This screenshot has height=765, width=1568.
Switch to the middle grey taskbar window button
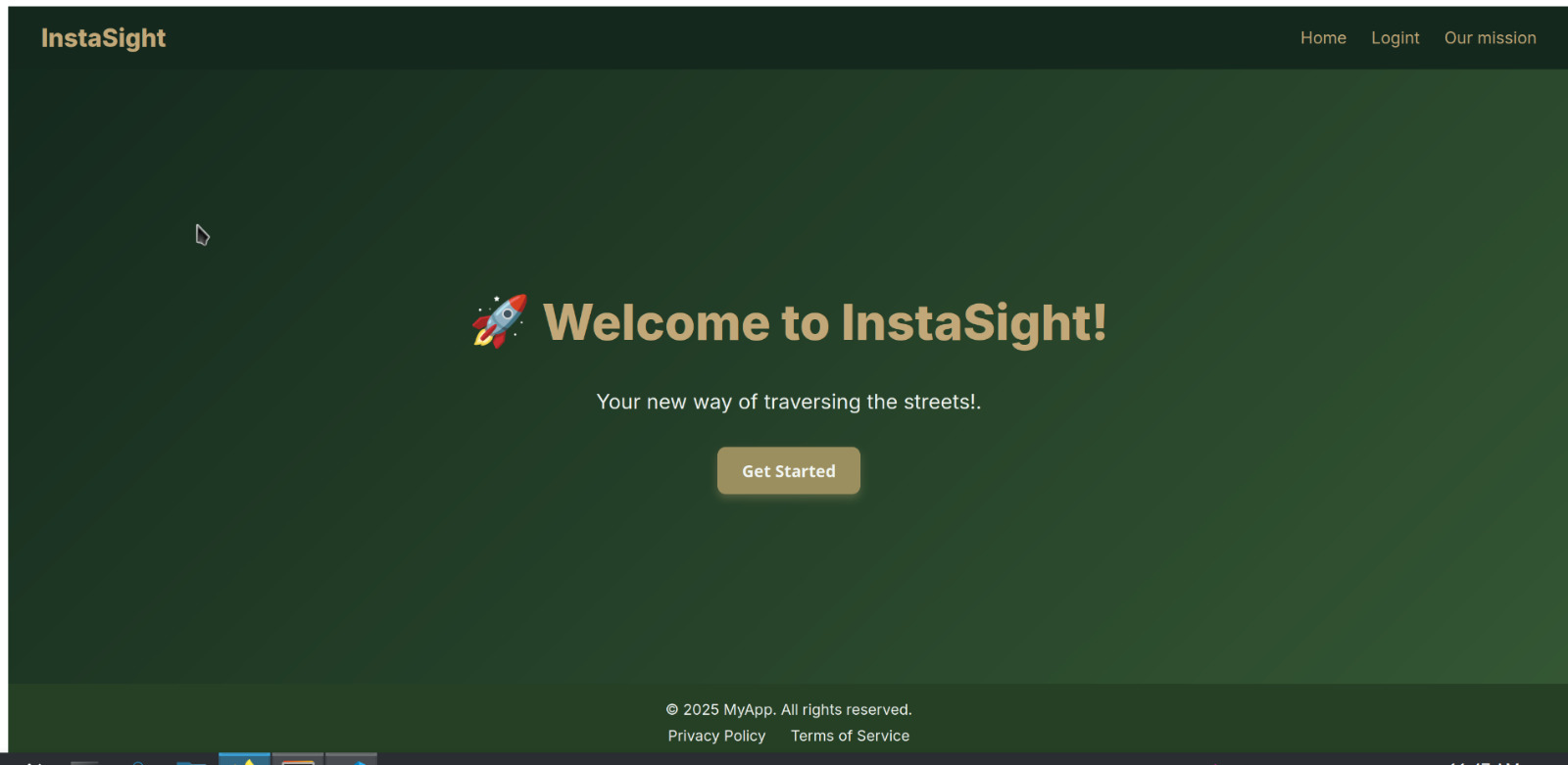(x=298, y=759)
